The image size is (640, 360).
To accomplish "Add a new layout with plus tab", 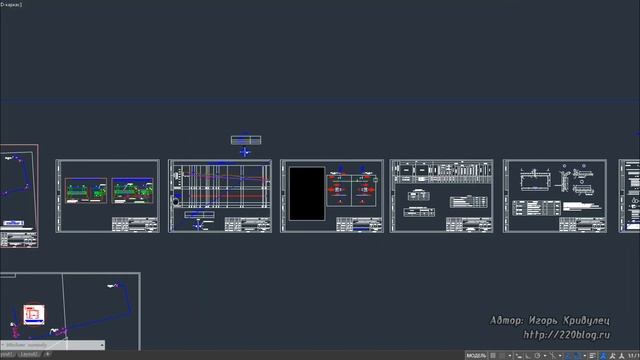I will tap(47, 354).
